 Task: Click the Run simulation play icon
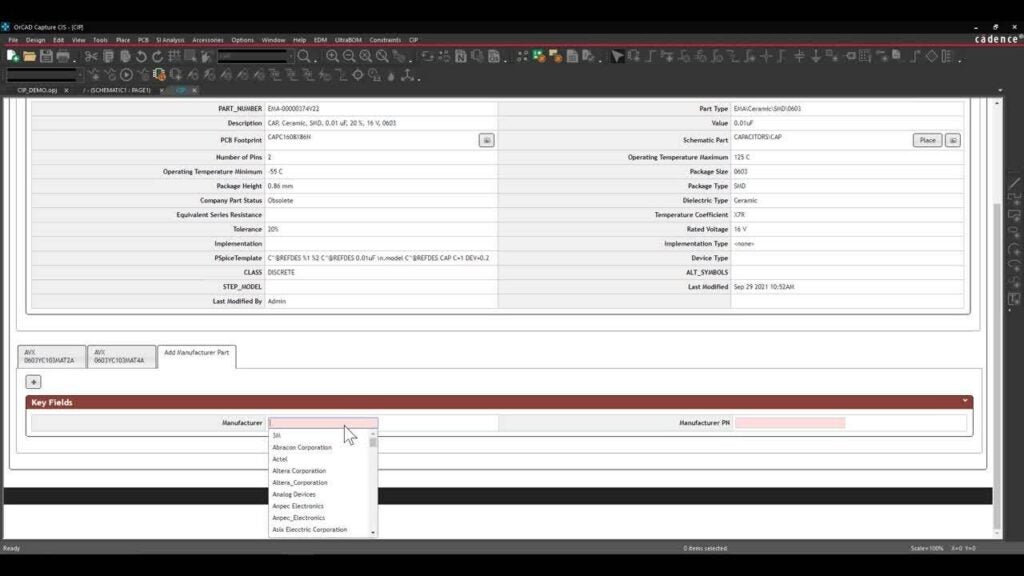point(127,75)
